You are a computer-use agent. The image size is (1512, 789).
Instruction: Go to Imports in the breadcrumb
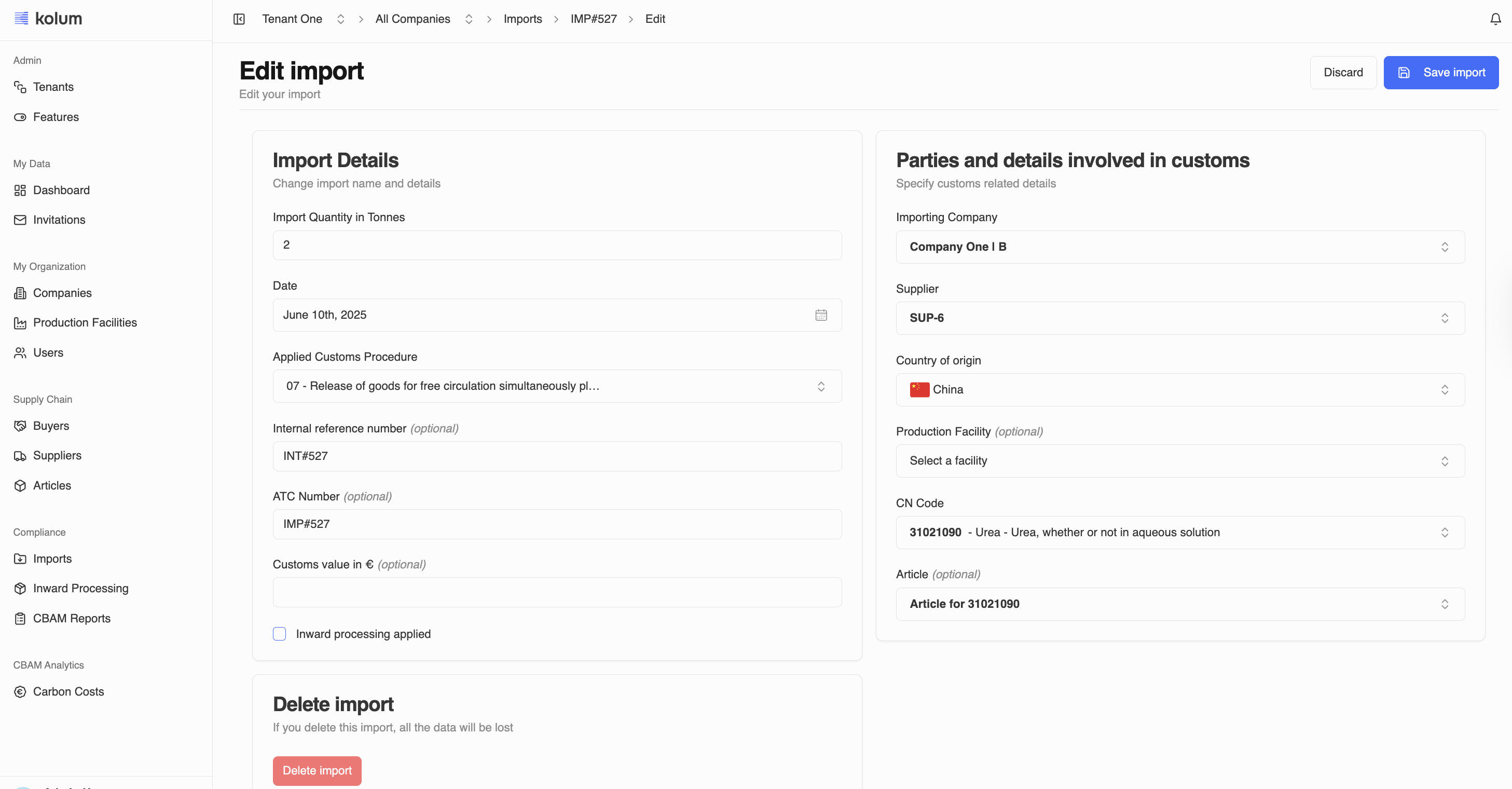pyautogui.click(x=523, y=19)
